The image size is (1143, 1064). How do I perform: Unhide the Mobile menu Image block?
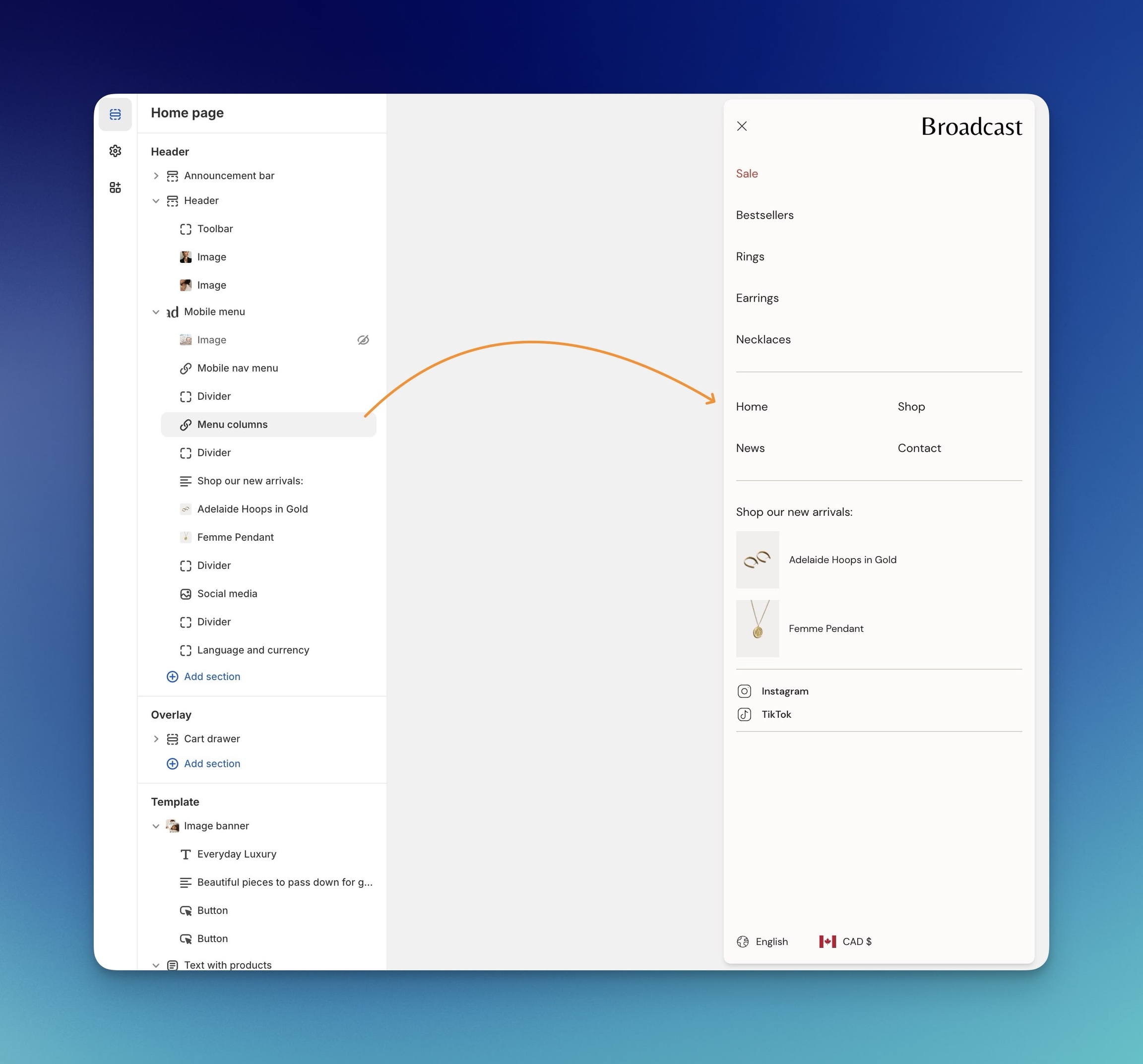(x=363, y=340)
